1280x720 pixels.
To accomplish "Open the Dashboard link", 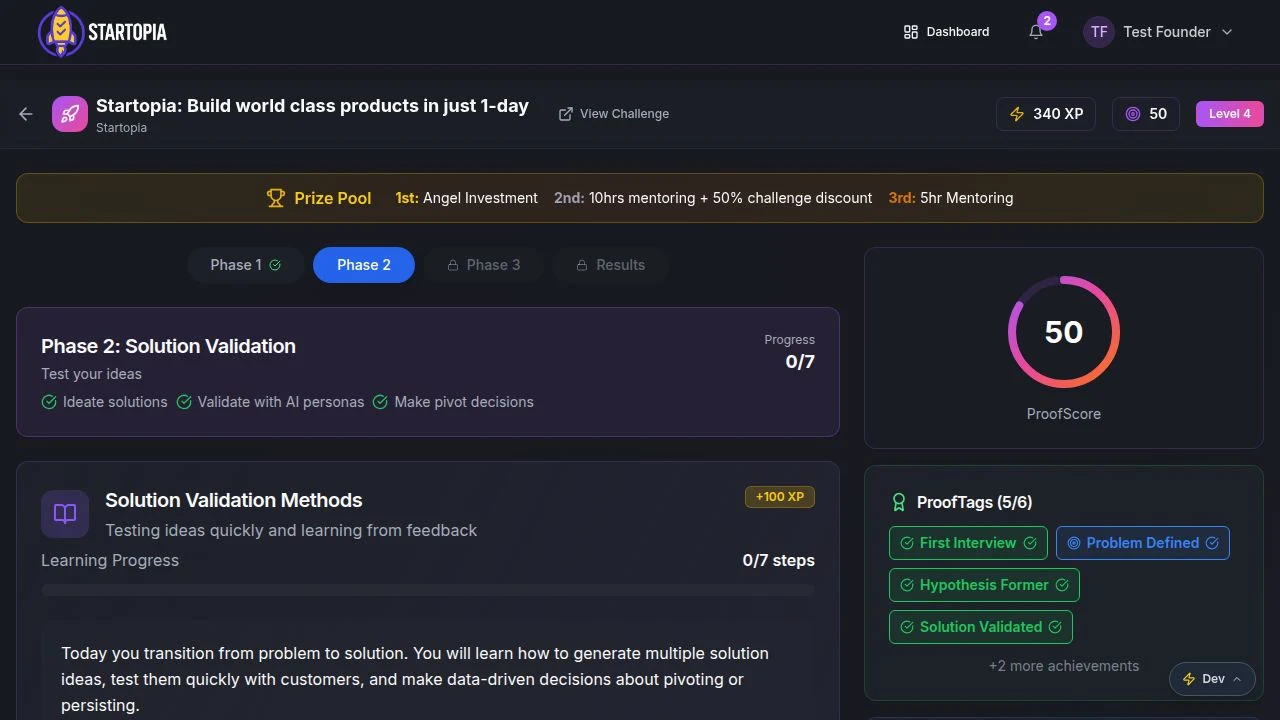I will click(946, 32).
